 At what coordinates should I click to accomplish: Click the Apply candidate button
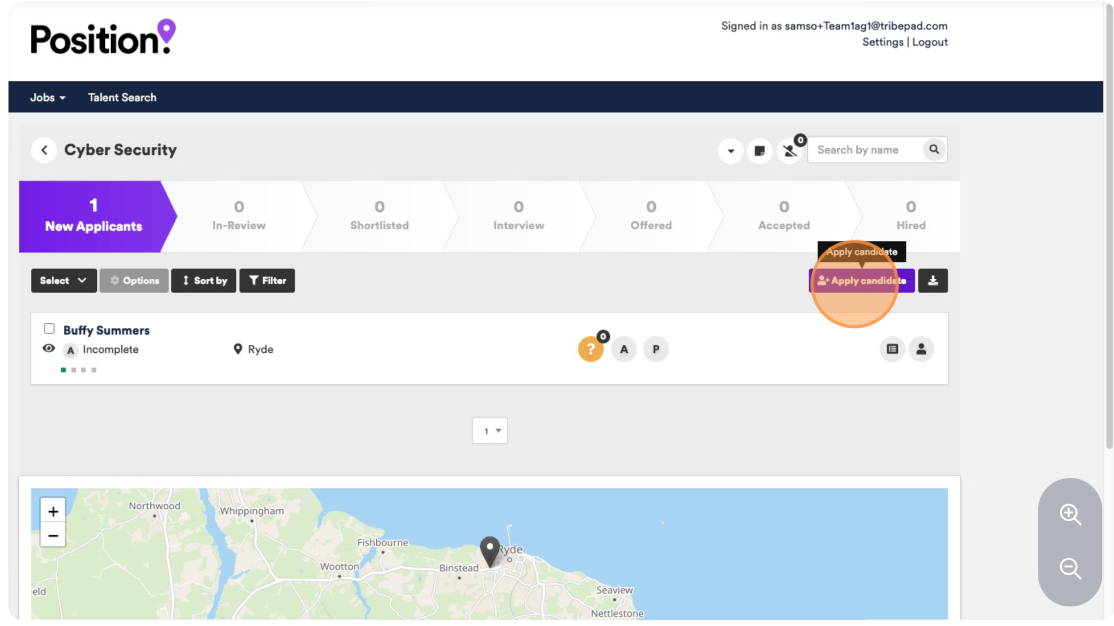(862, 281)
